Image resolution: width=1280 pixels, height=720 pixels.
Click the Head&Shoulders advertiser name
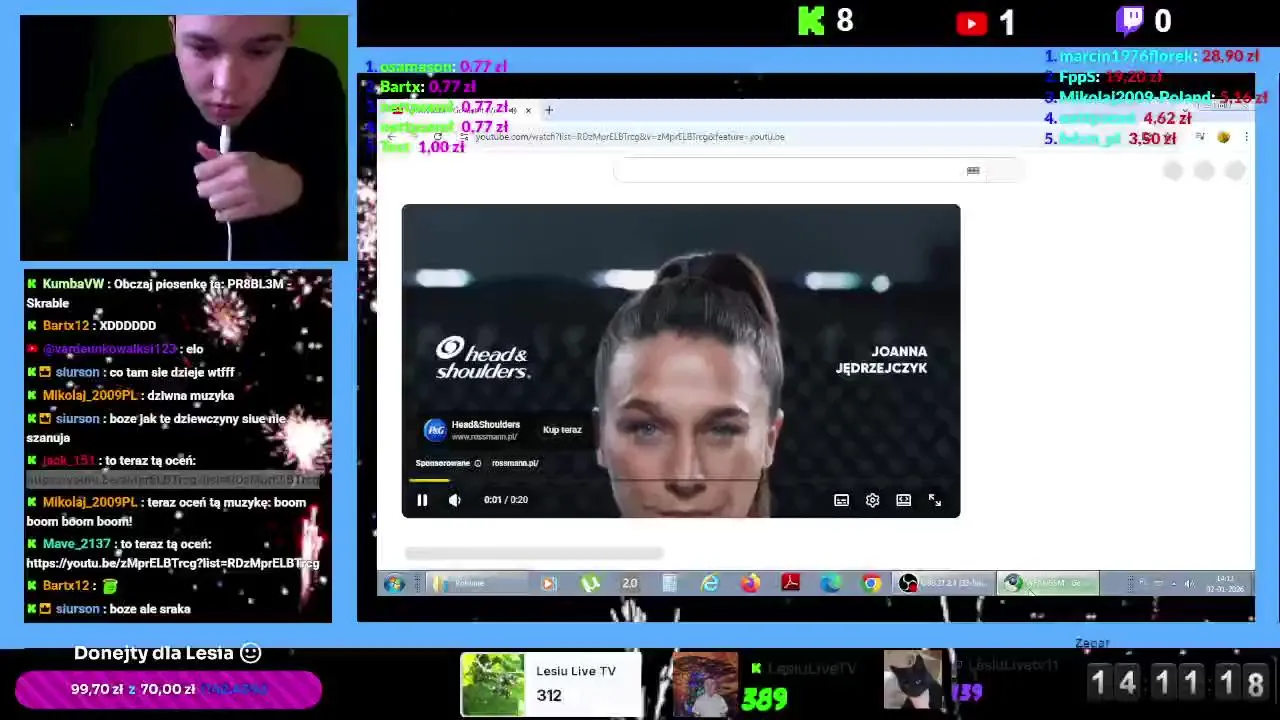pos(485,424)
